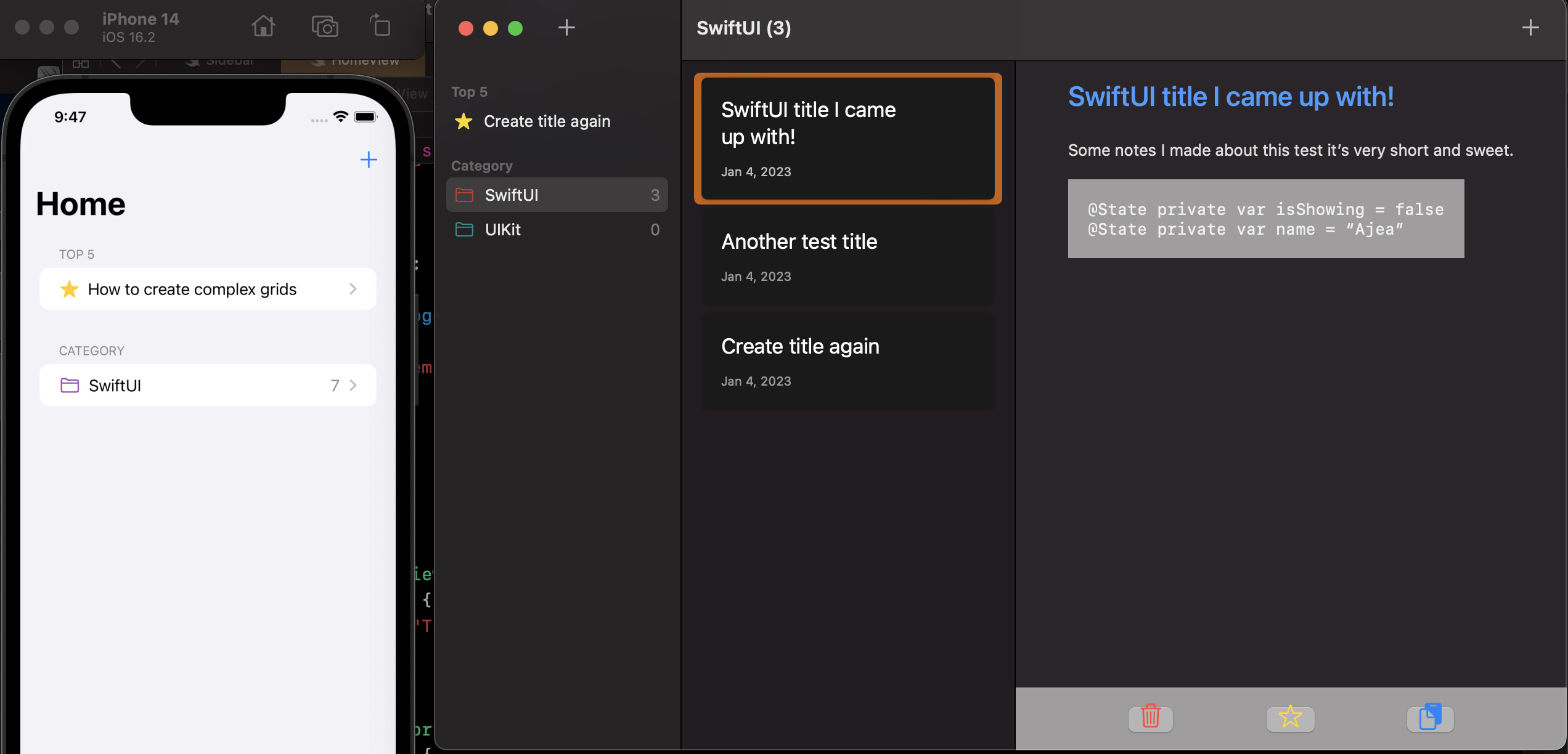Screen dimensions: 1568x754
Task: Click the count 3 on SwiftUI sidebar row
Action: [655, 195]
